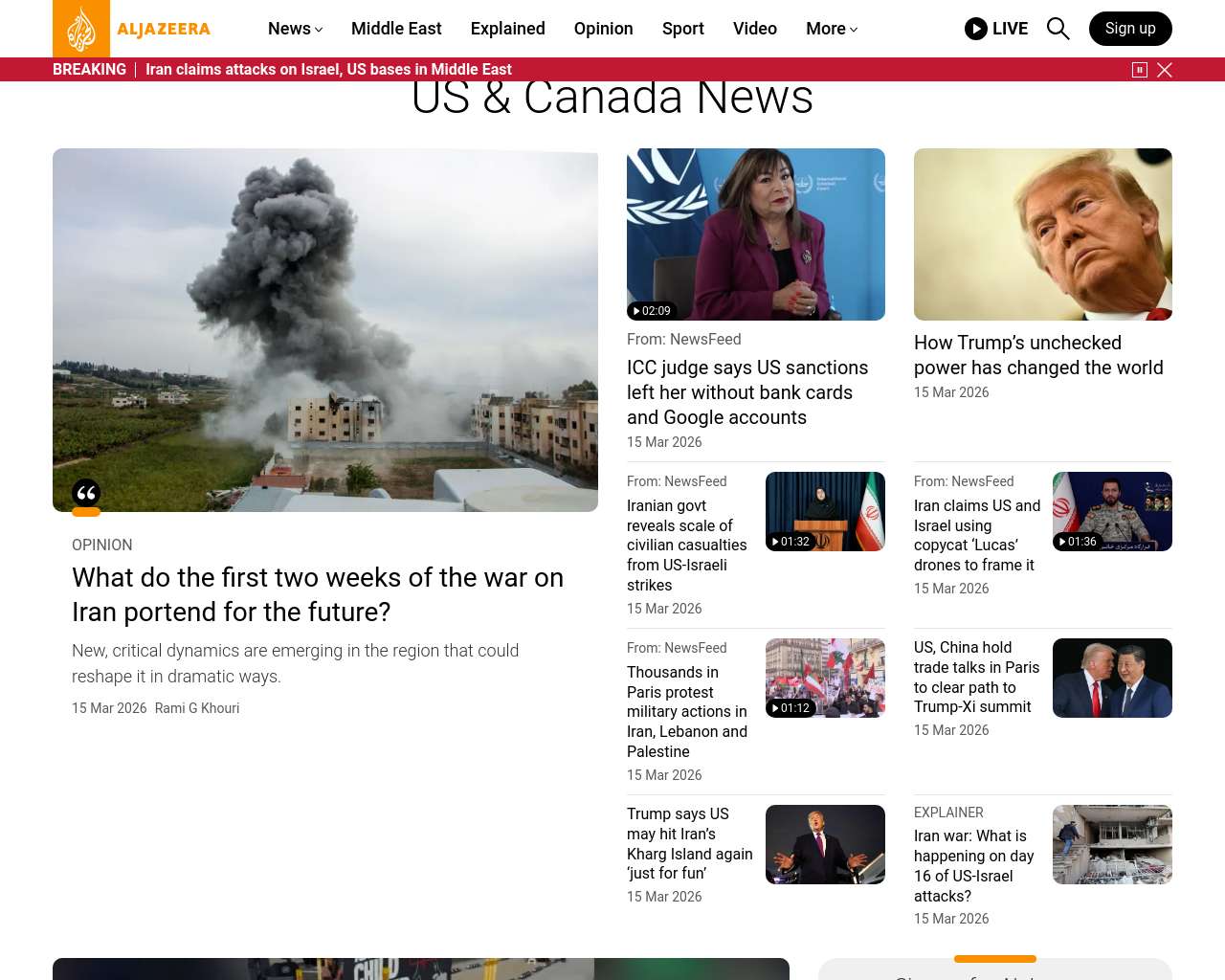Play the 01:36 Lucas drones video
Screen dimensions: 1225x980
pos(1079,542)
